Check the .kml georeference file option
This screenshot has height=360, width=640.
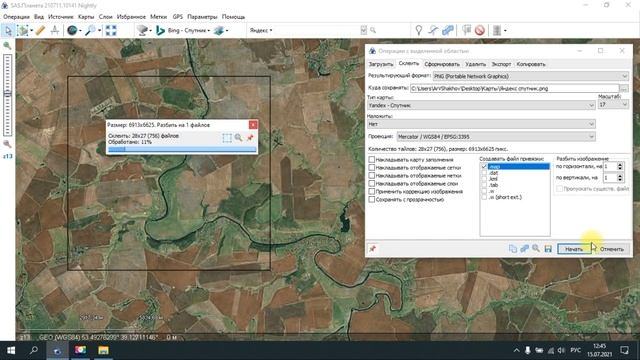(x=484, y=179)
